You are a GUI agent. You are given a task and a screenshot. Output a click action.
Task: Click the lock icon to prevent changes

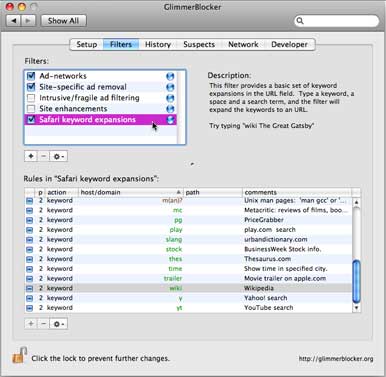coord(19,355)
